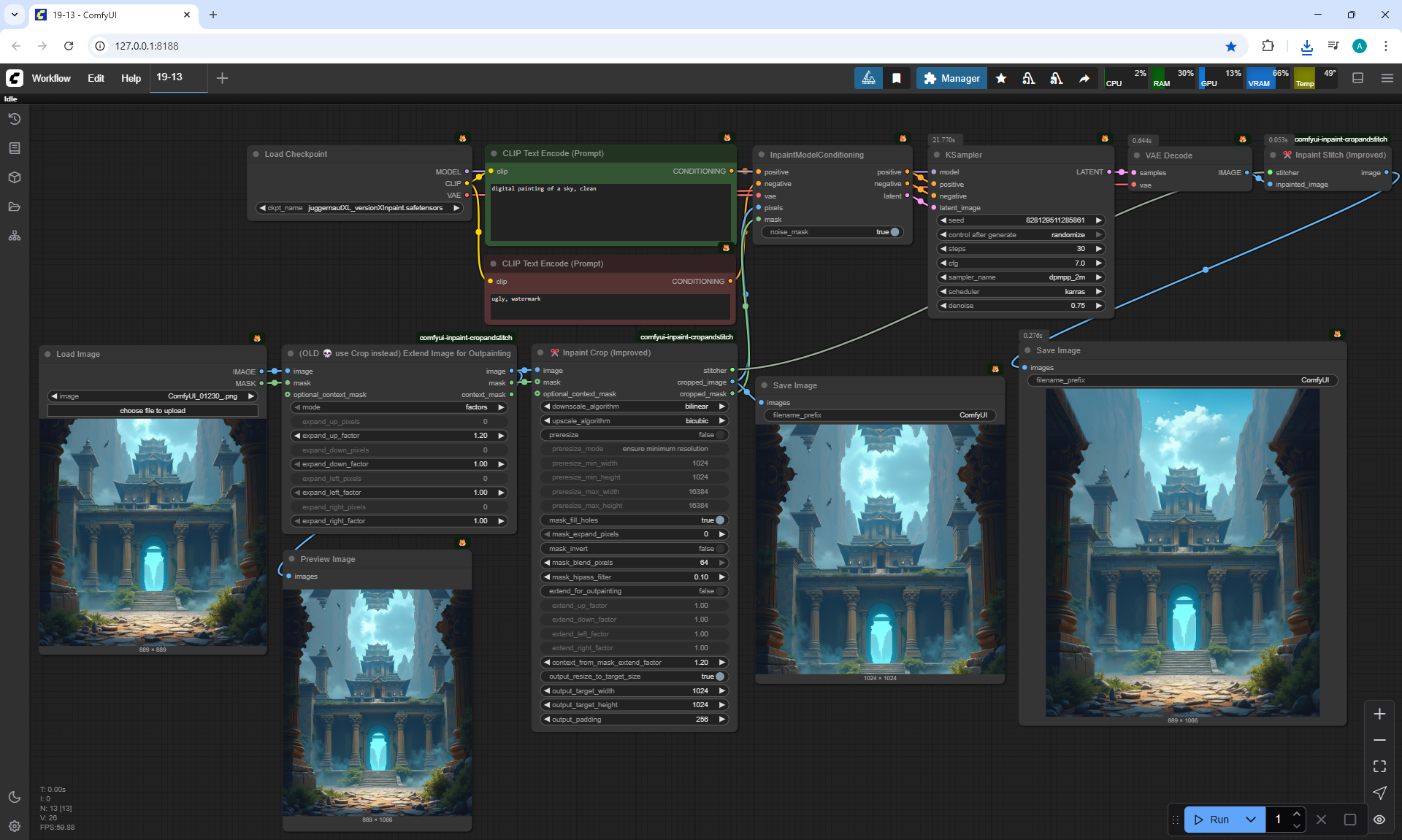
Task: Click the share arrow icon in toolbar
Action: coord(1084,78)
